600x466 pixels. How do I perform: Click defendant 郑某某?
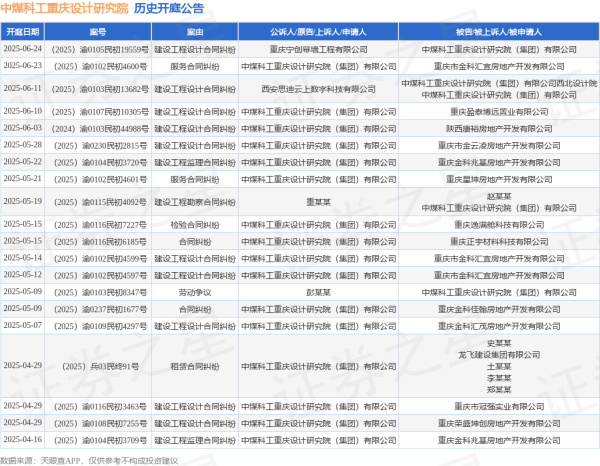[x=499, y=389]
